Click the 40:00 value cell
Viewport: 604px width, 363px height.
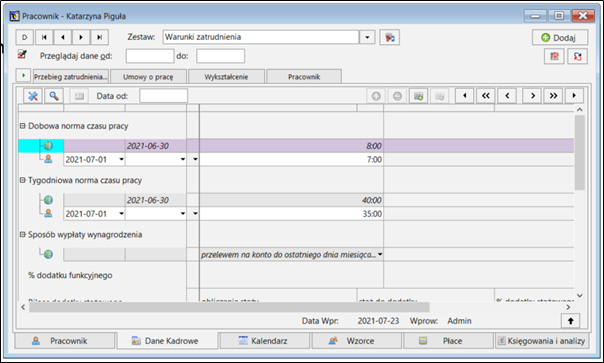[291, 200]
